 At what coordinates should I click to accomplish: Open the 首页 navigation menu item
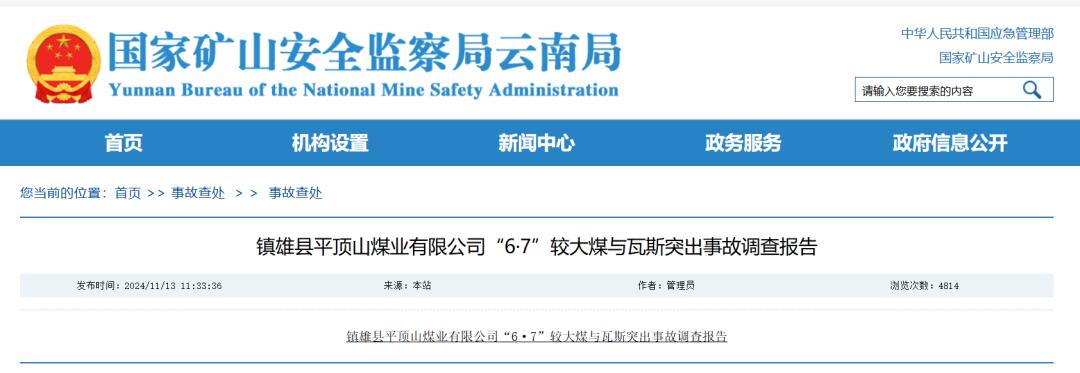(123, 143)
